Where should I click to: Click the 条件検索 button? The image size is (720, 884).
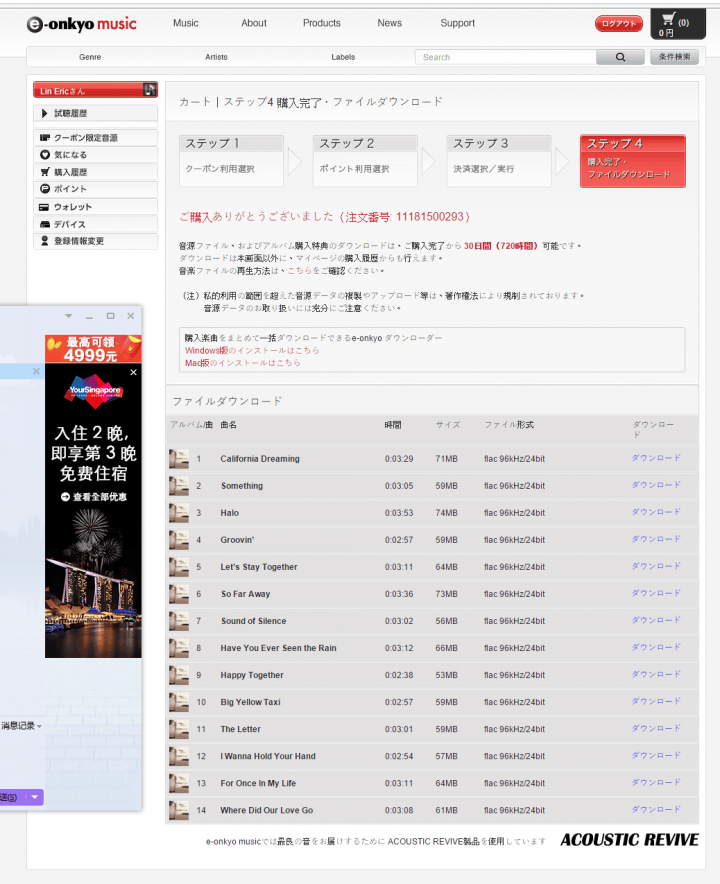point(674,57)
